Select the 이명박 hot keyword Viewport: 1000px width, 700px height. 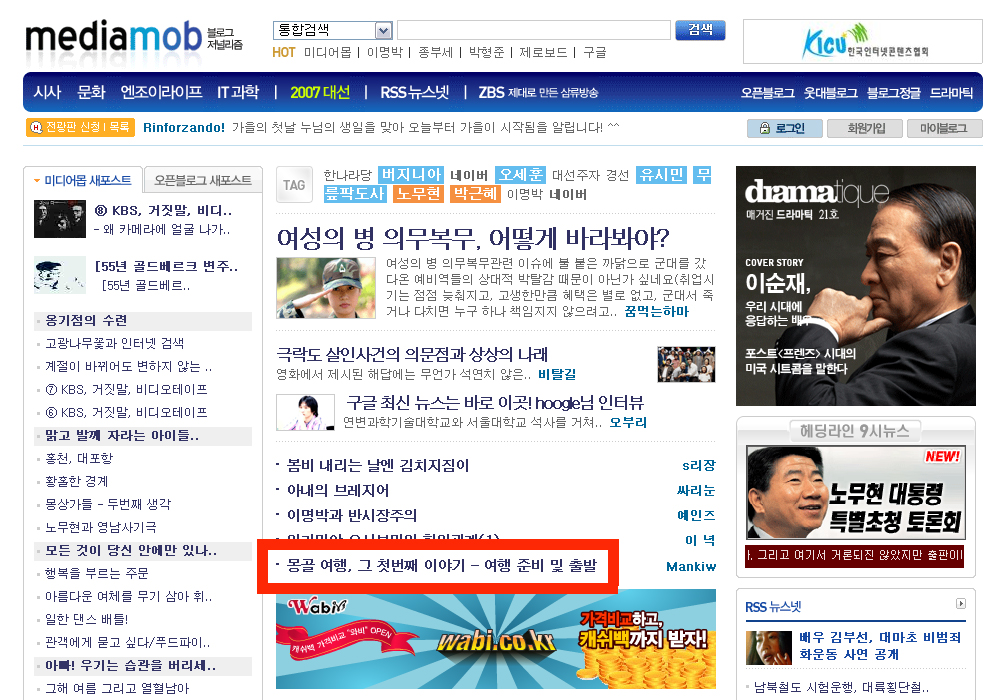(x=385, y=52)
